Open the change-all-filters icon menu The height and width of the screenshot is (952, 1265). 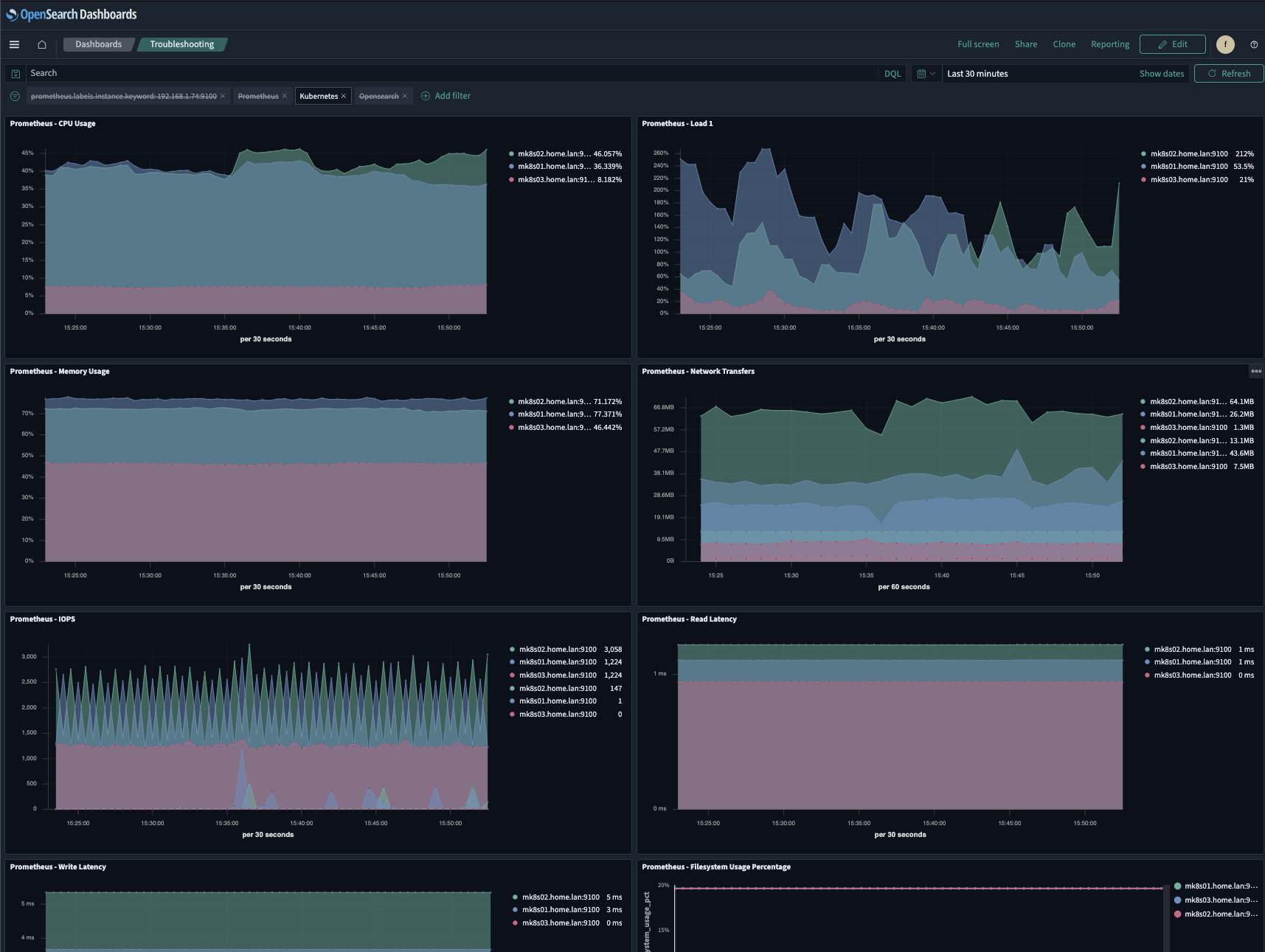coord(15,97)
